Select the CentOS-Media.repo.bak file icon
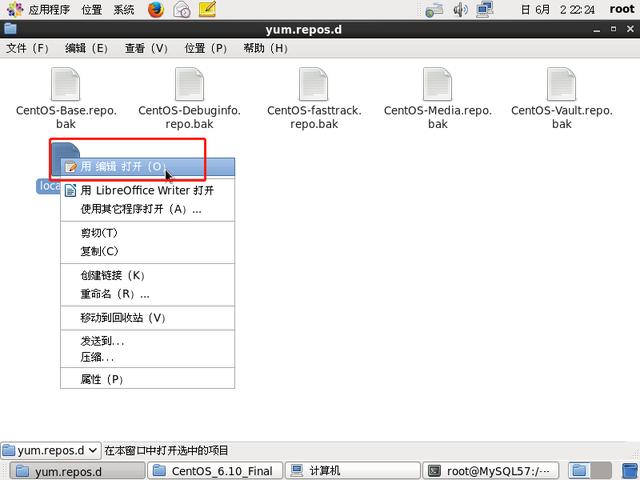Screen dimensions: 640x480 click(438, 84)
